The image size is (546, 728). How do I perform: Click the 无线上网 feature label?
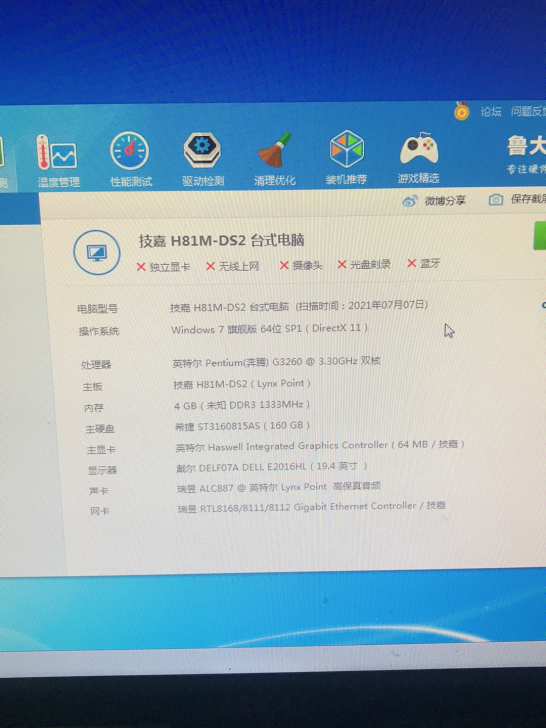239,266
